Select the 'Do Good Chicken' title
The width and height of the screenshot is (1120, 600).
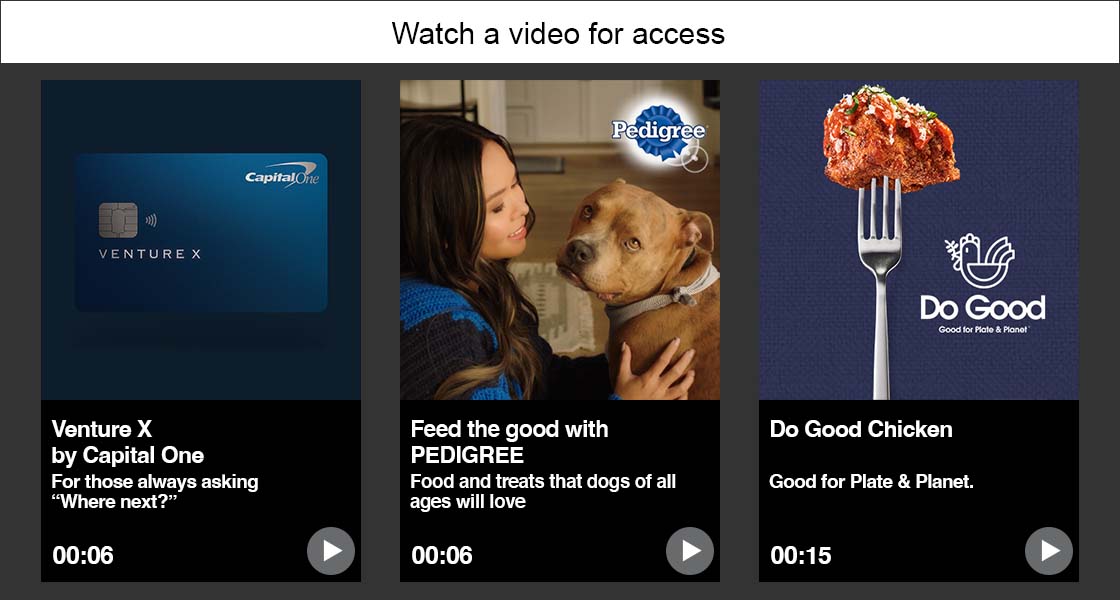click(x=861, y=429)
